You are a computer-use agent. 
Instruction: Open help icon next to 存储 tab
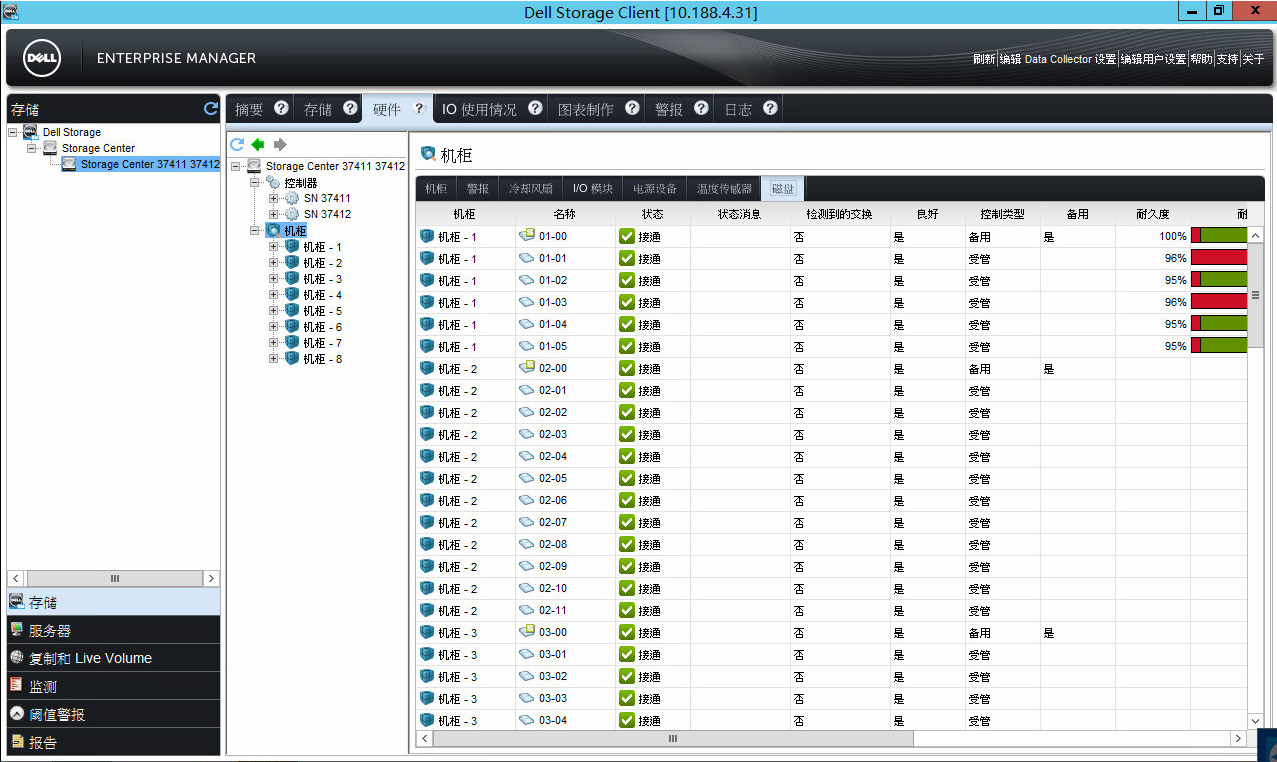[x=350, y=108]
